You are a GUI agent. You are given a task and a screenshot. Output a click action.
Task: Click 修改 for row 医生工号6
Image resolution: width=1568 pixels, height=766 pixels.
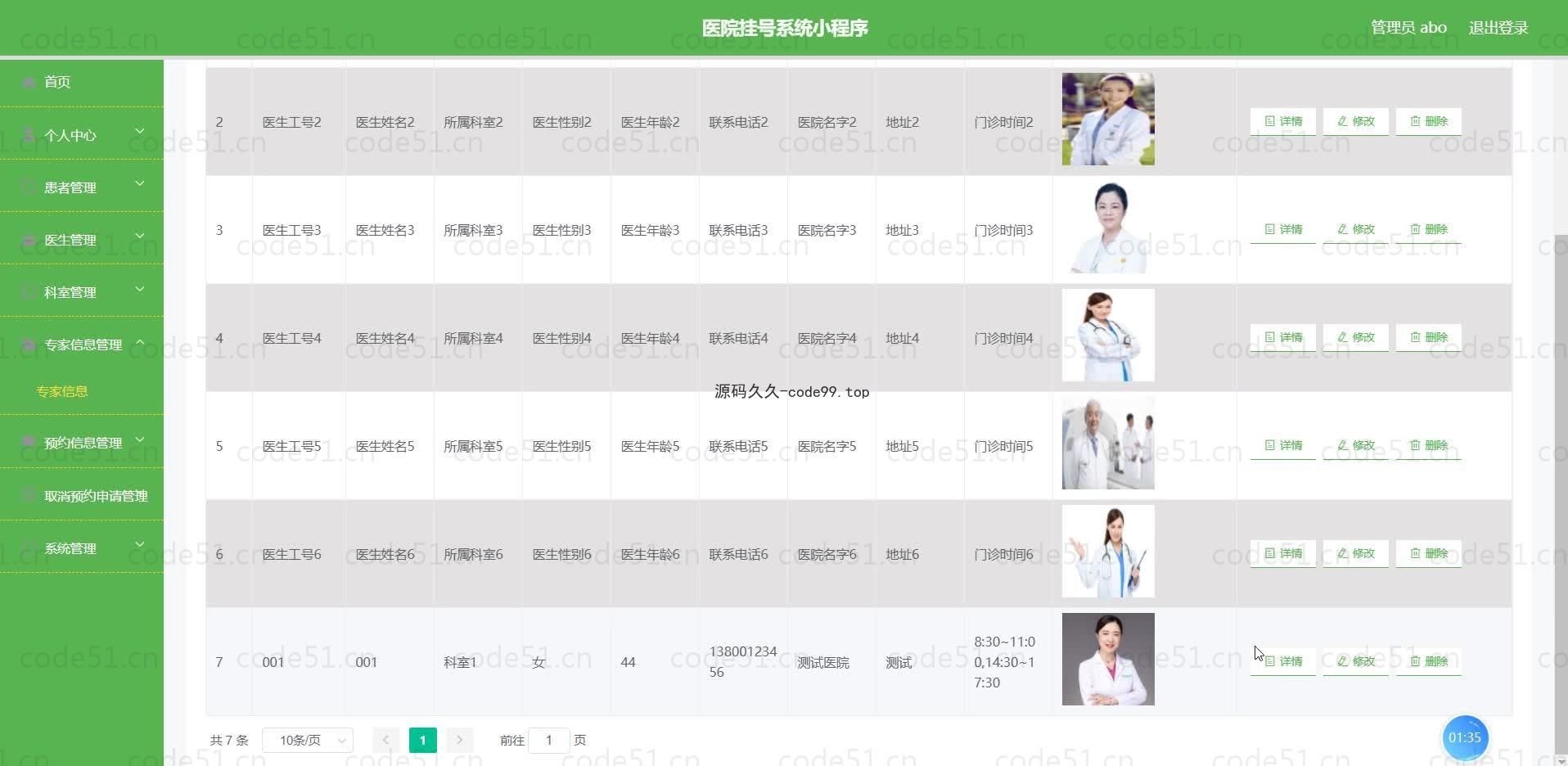click(1355, 553)
